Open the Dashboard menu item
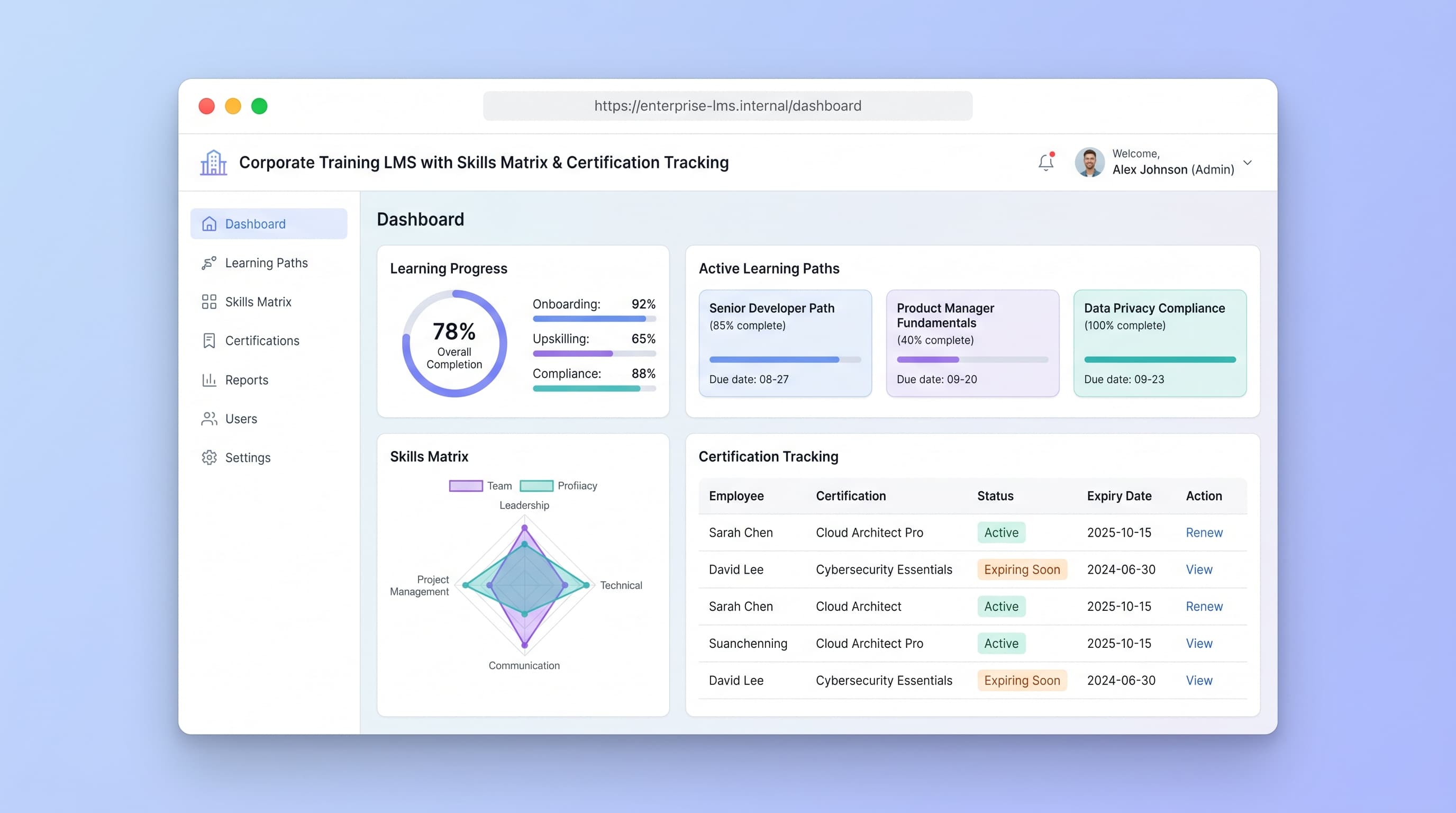 click(x=269, y=224)
